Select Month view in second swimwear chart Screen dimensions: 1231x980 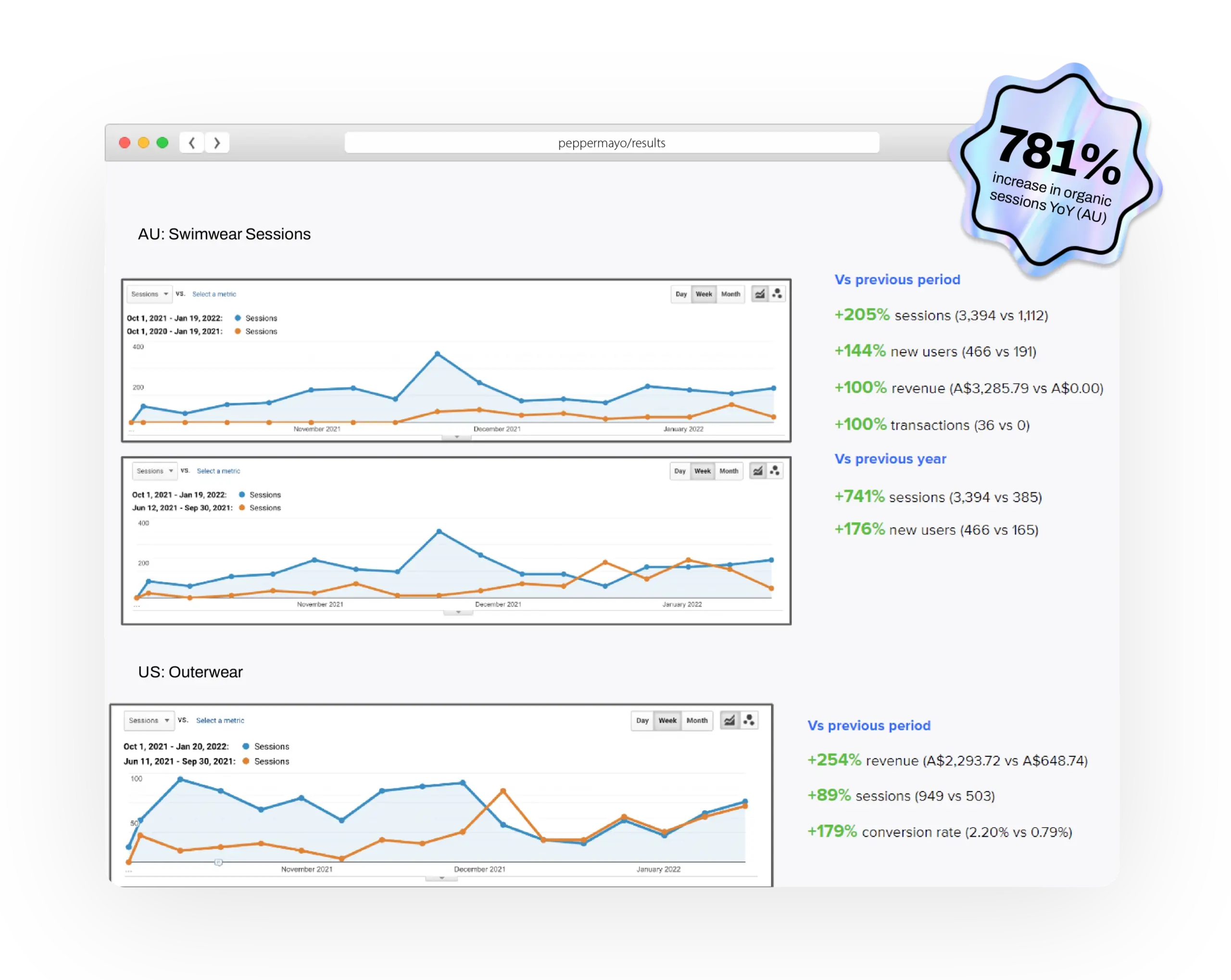tap(729, 471)
